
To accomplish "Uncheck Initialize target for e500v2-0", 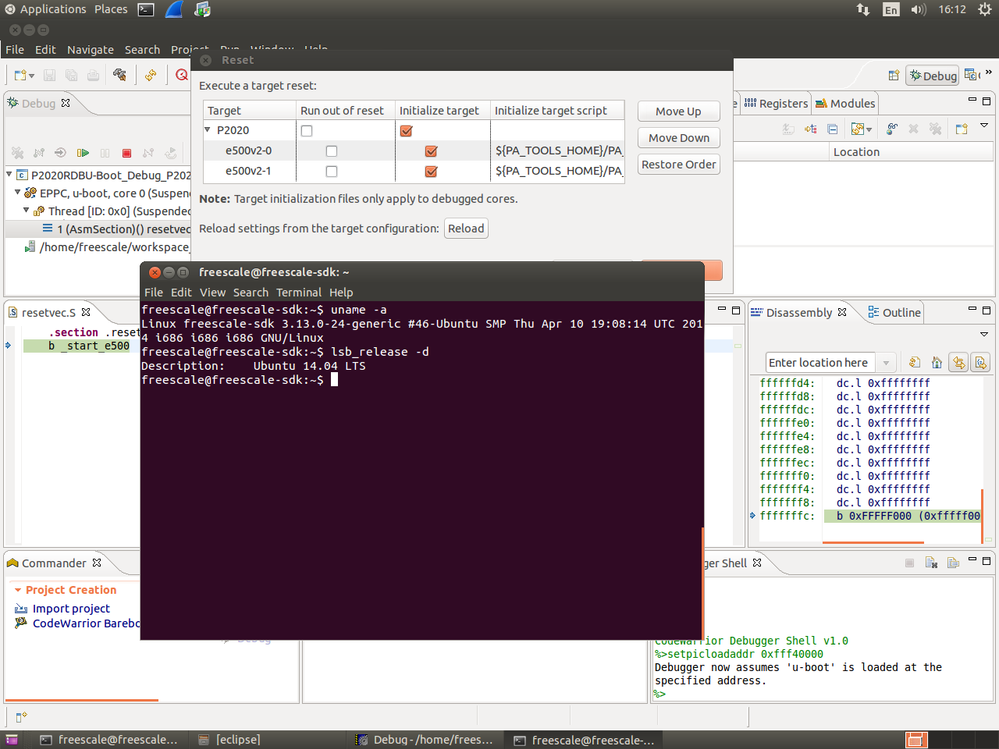I will pos(431,151).
